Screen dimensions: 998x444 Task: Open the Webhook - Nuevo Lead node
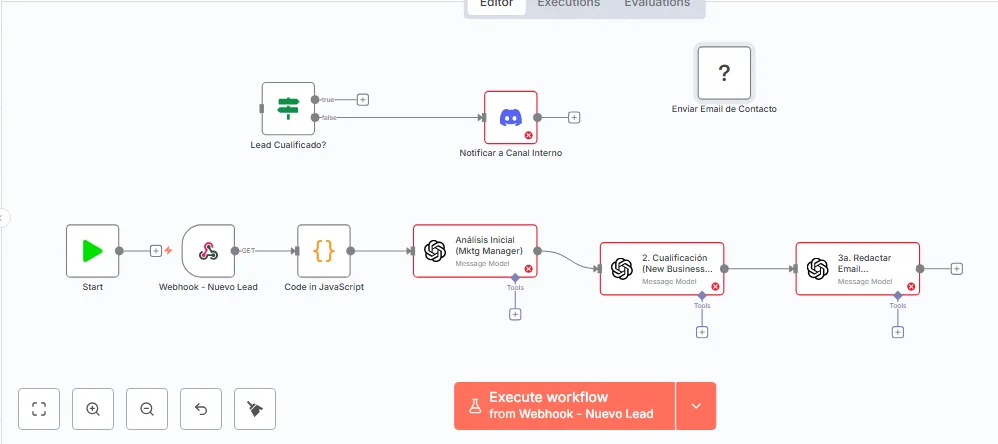pyautogui.click(x=208, y=251)
